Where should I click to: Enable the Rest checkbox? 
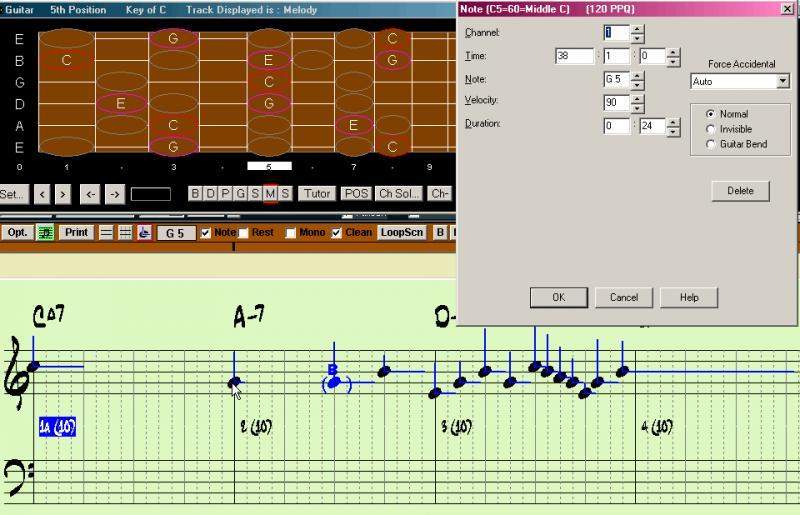(244, 233)
